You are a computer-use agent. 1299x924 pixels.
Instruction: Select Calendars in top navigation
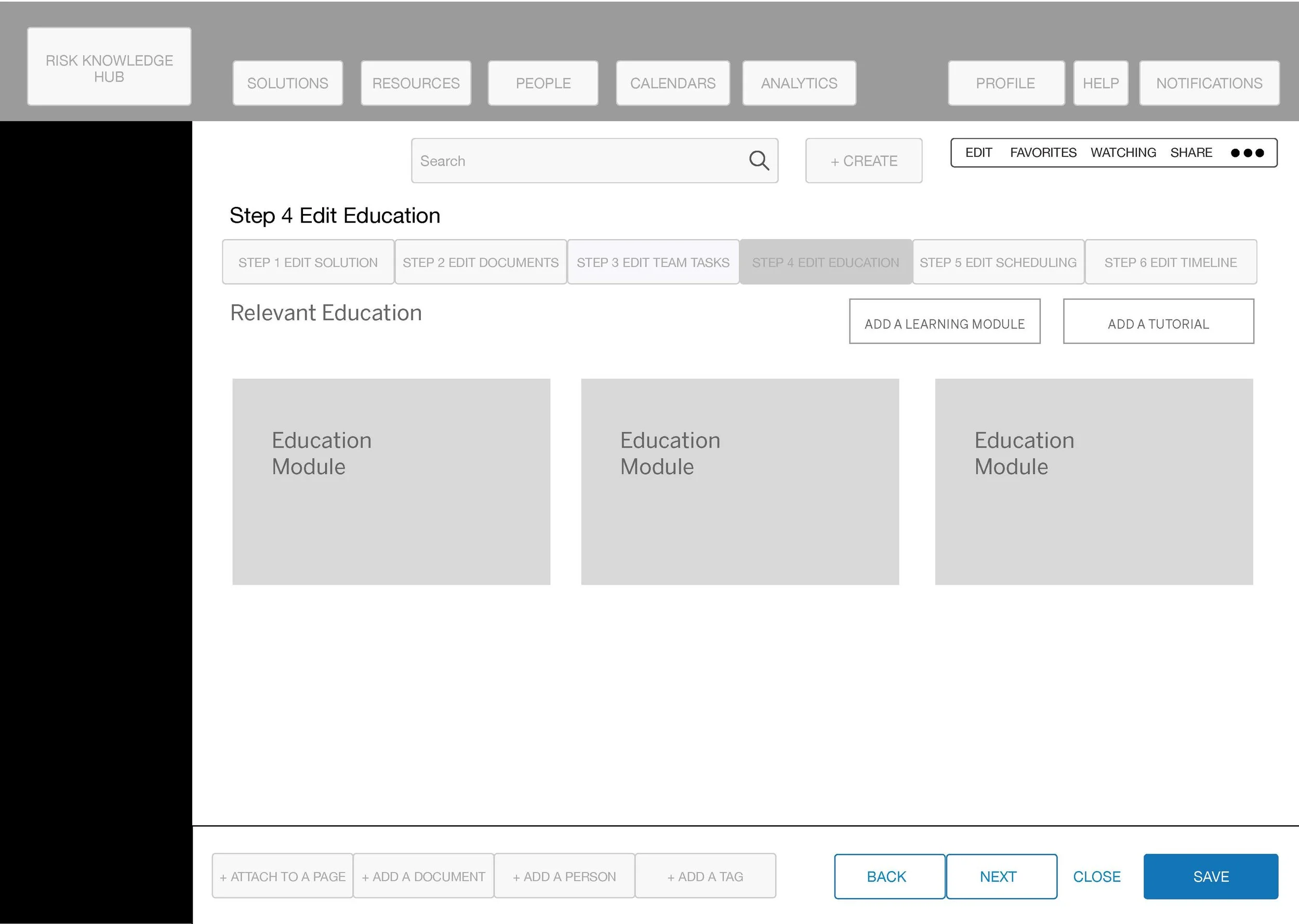pos(673,83)
